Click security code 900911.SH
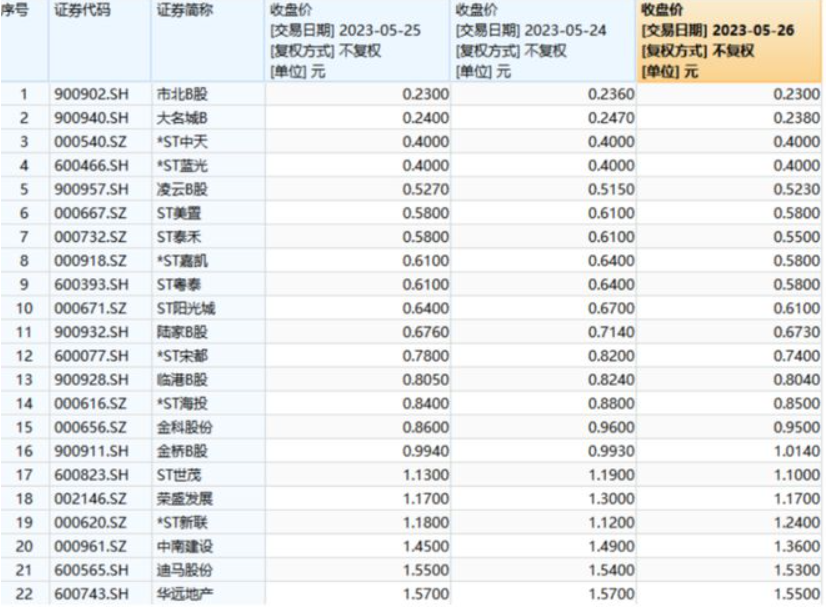 (91, 451)
